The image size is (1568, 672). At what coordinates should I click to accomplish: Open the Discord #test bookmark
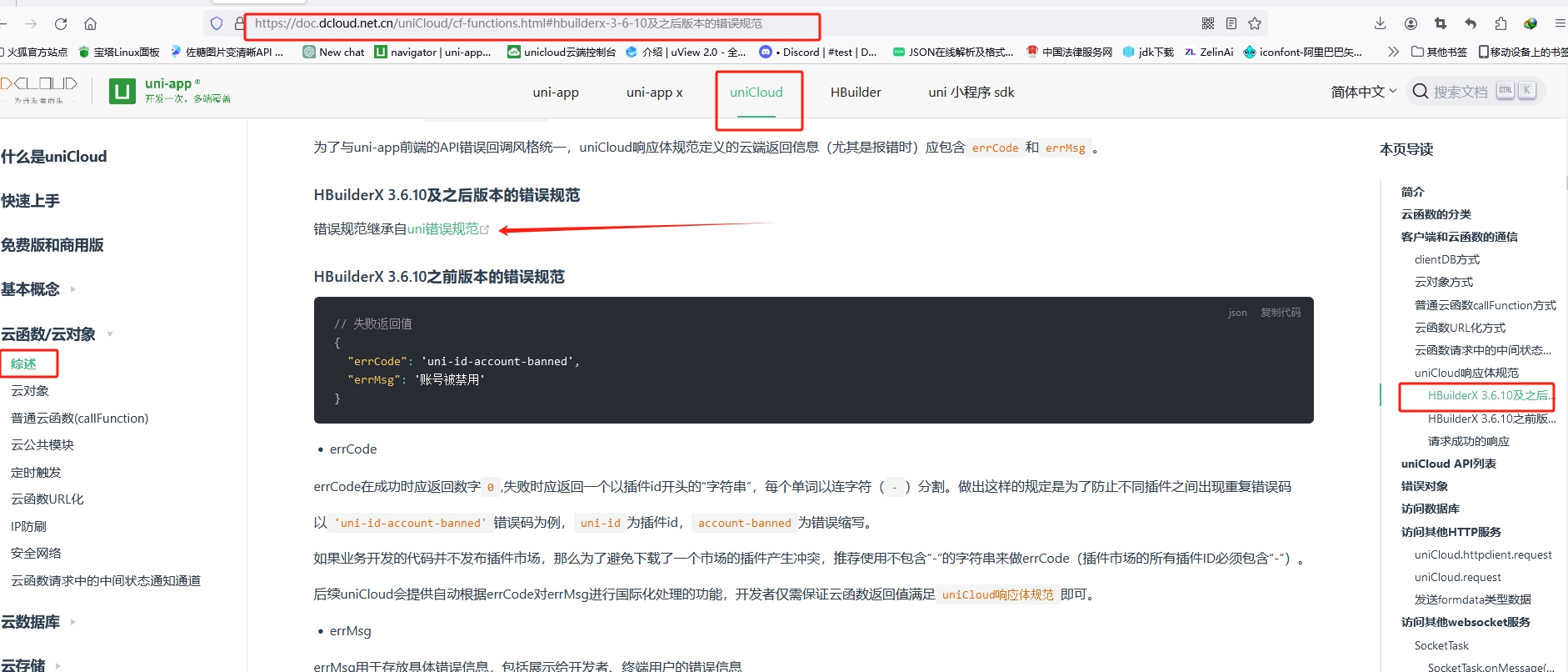point(818,52)
